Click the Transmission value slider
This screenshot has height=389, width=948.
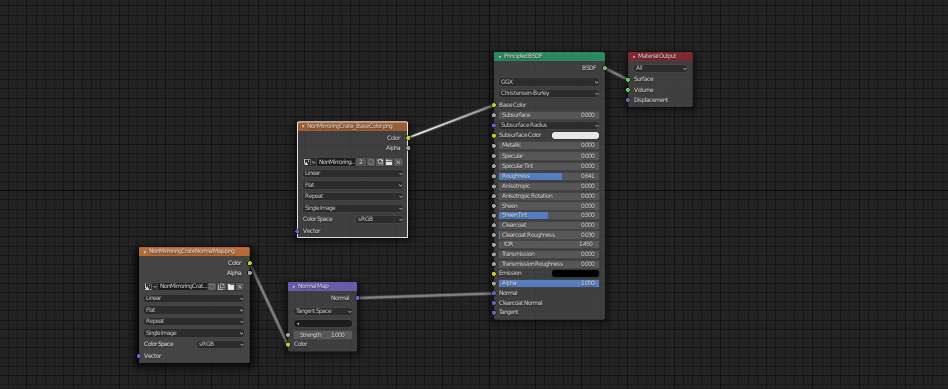tap(549, 254)
